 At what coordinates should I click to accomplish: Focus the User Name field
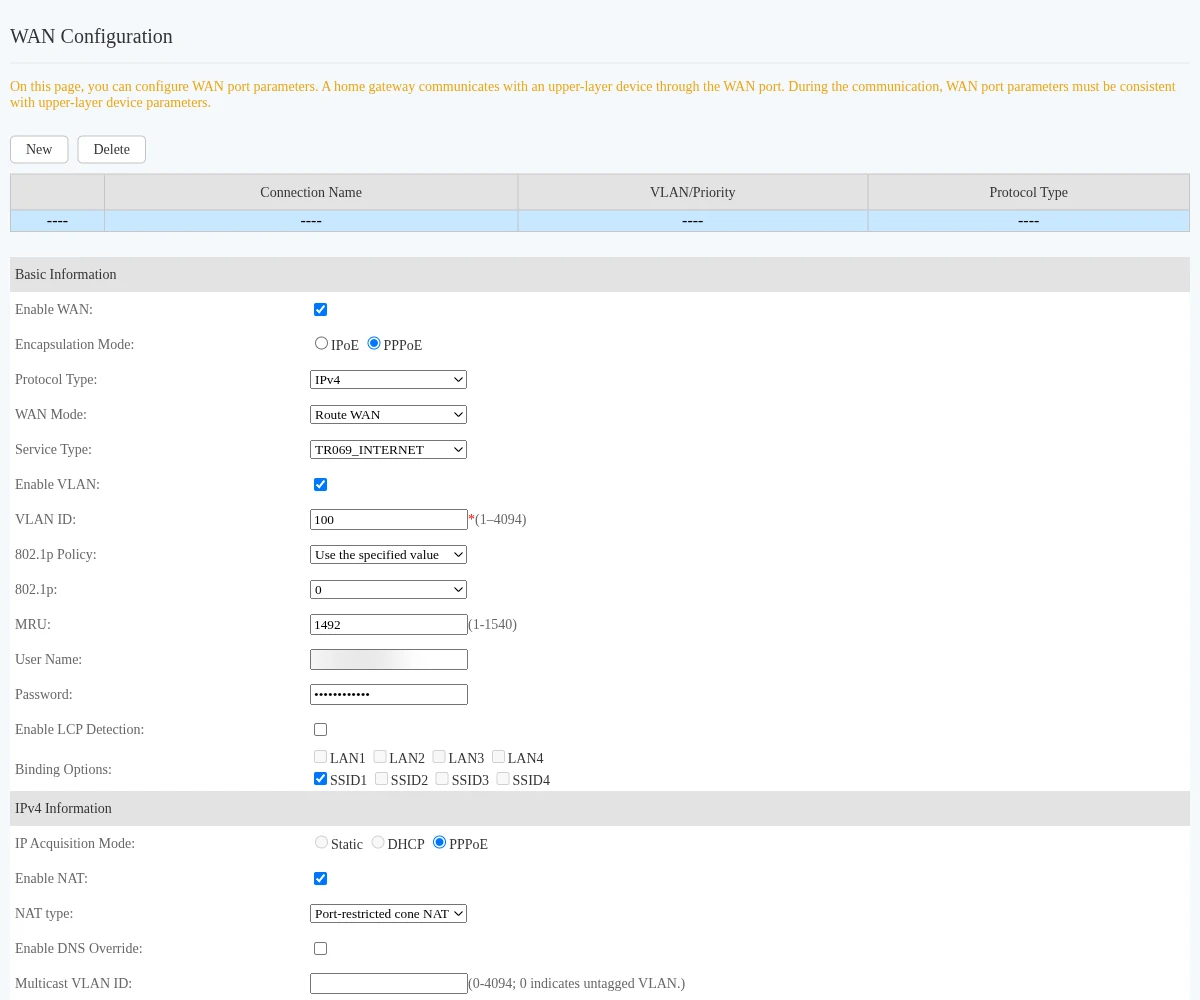[389, 659]
